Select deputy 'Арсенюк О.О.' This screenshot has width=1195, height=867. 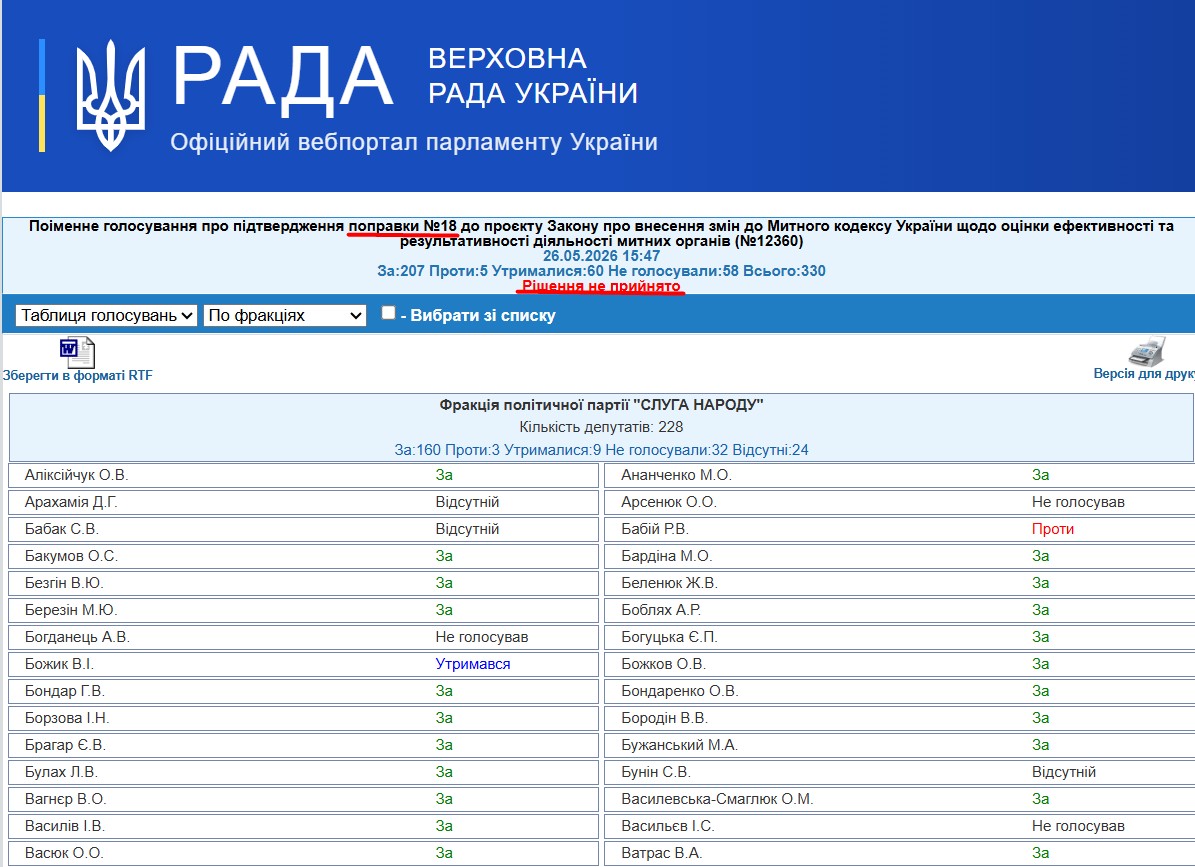coord(669,502)
